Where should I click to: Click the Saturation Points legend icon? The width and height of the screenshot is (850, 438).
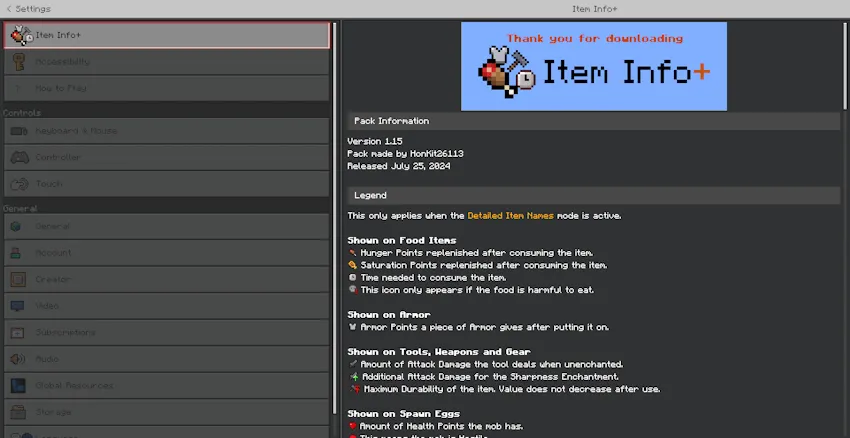click(x=352, y=265)
